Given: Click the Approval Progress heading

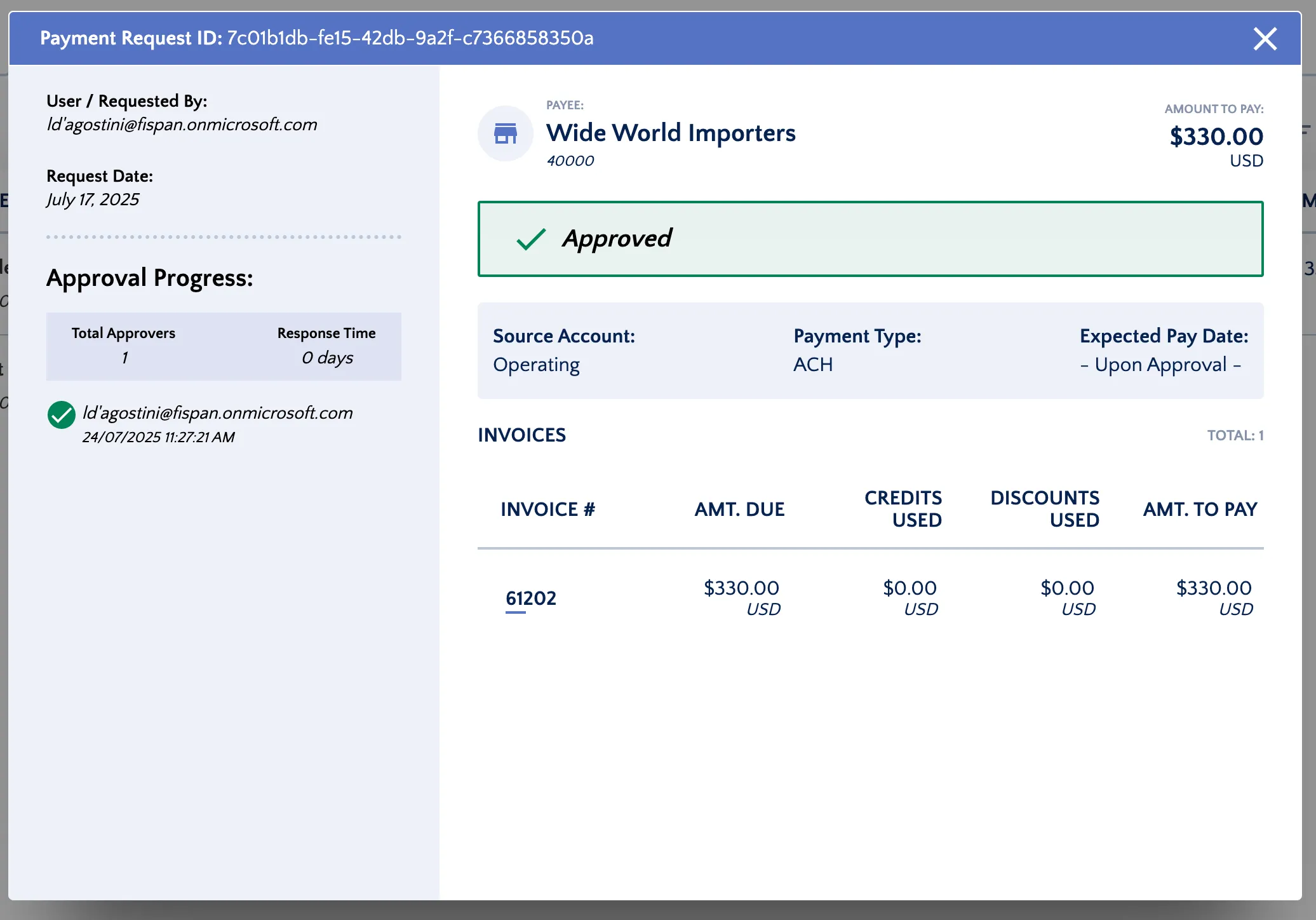Looking at the screenshot, I should click(150, 278).
